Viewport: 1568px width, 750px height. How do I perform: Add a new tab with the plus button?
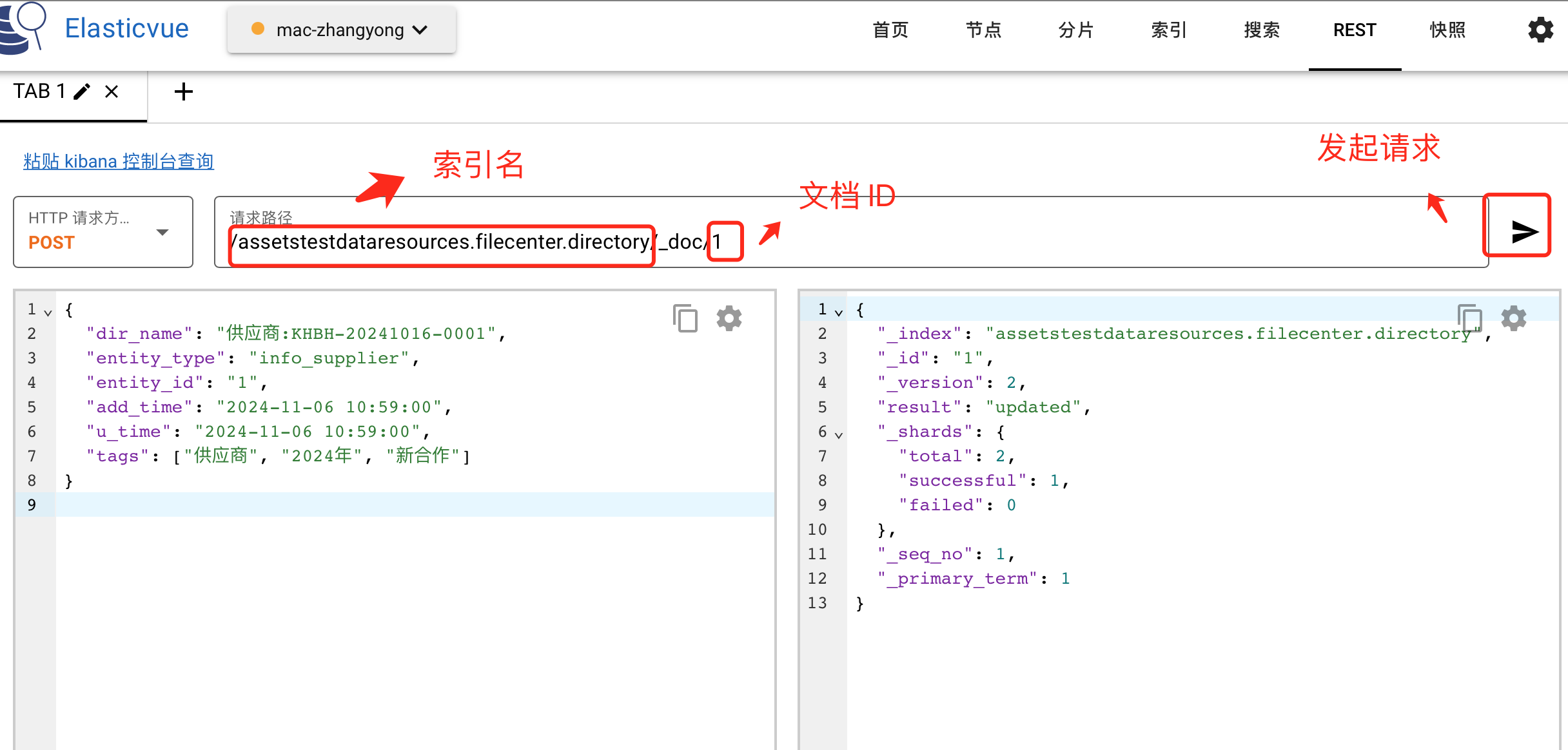(184, 91)
